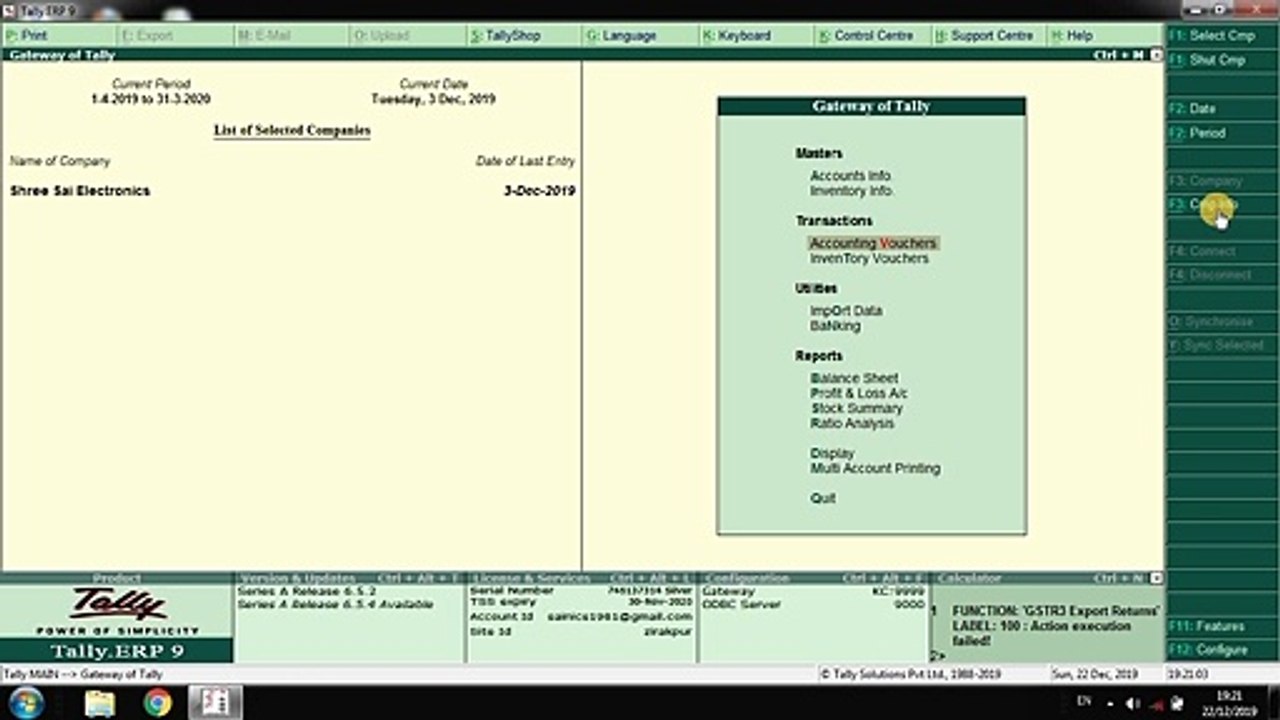Select Shree Sai Electronics company

80,191
